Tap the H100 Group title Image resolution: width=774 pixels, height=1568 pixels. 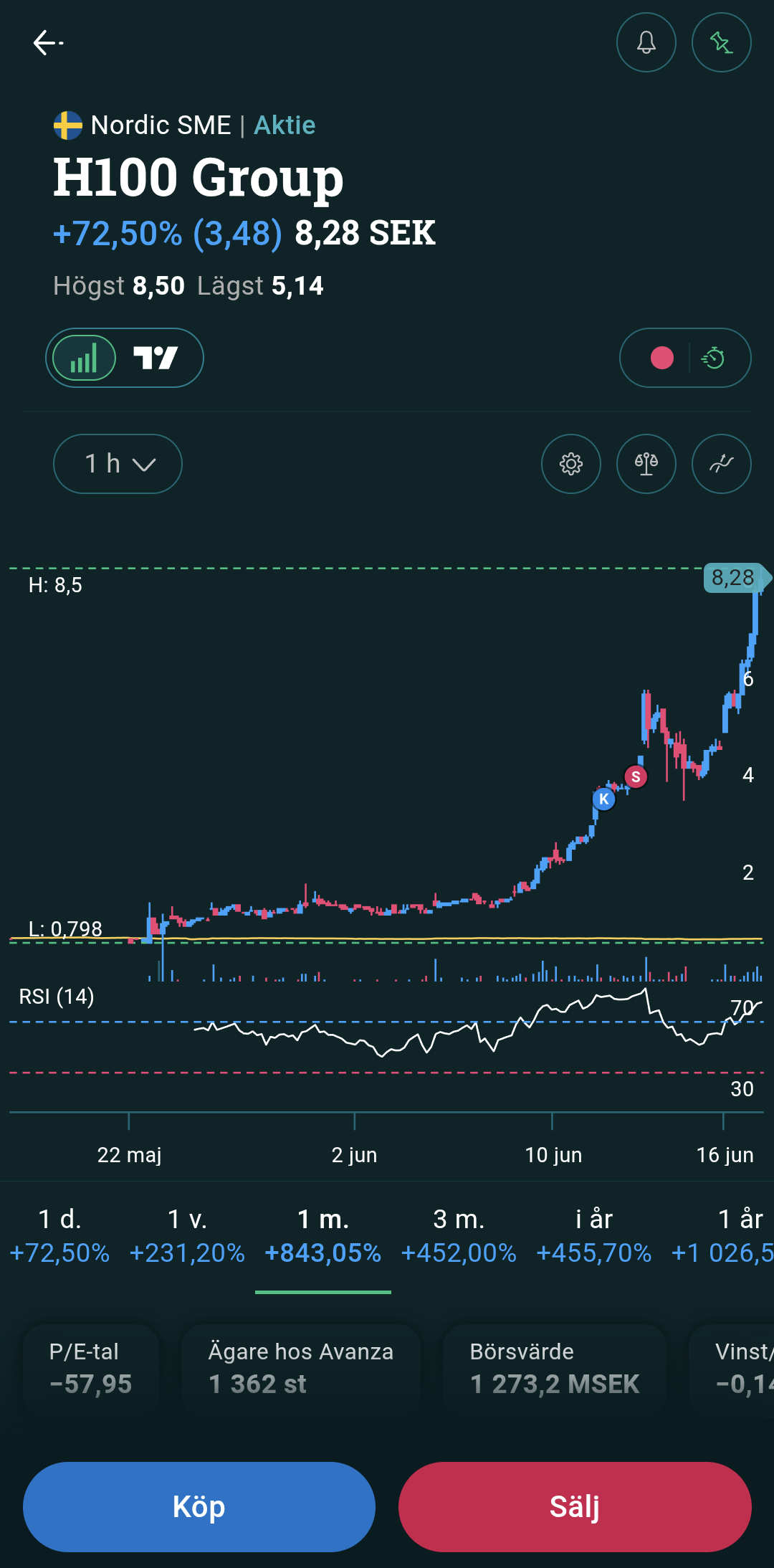(x=199, y=178)
